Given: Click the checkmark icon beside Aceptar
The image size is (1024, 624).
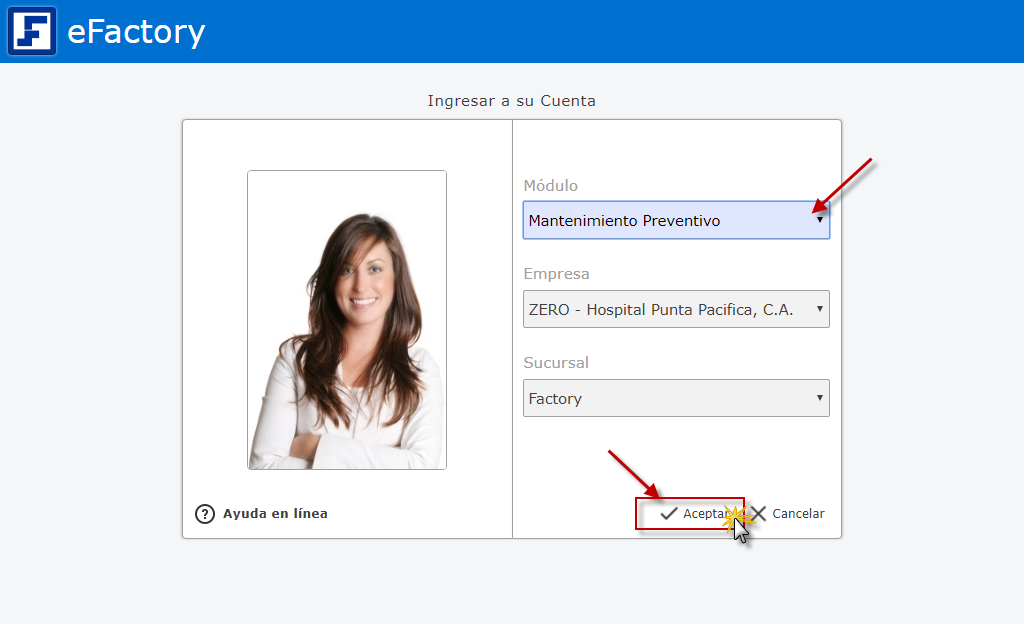Looking at the screenshot, I should pyautogui.click(x=669, y=514).
